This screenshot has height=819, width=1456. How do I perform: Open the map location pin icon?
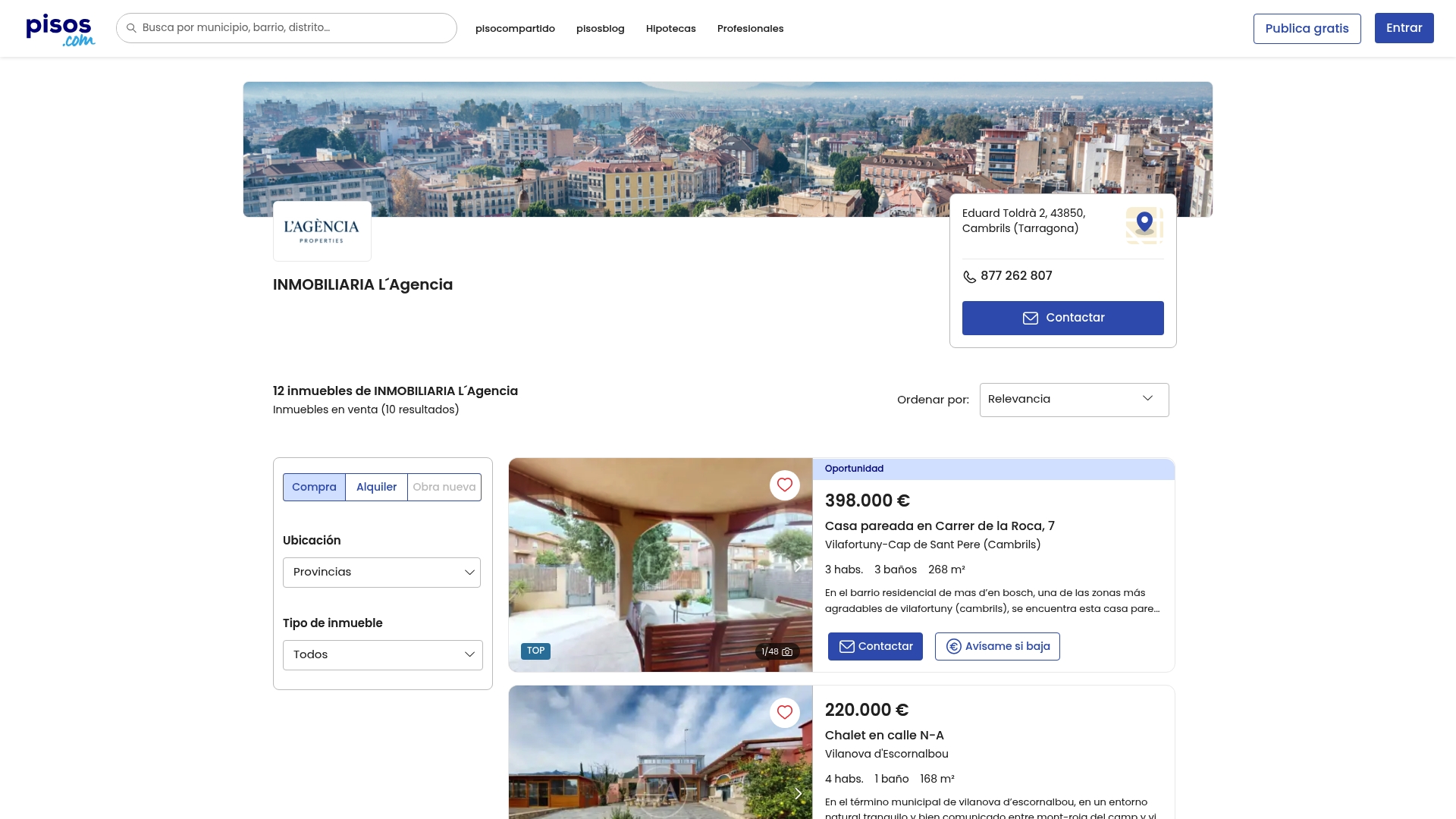(1144, 225)
